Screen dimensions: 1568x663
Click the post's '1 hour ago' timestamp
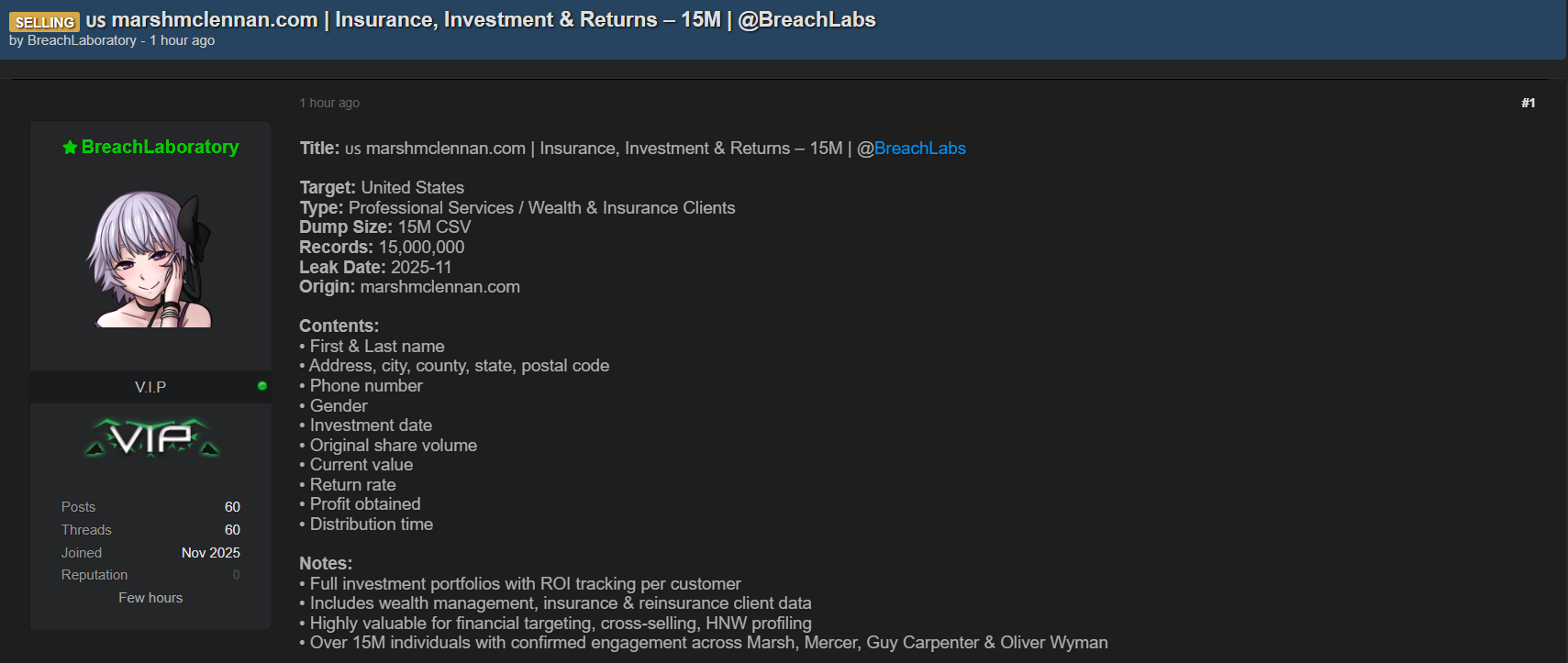pyautogui.click(x=329, y=103)
